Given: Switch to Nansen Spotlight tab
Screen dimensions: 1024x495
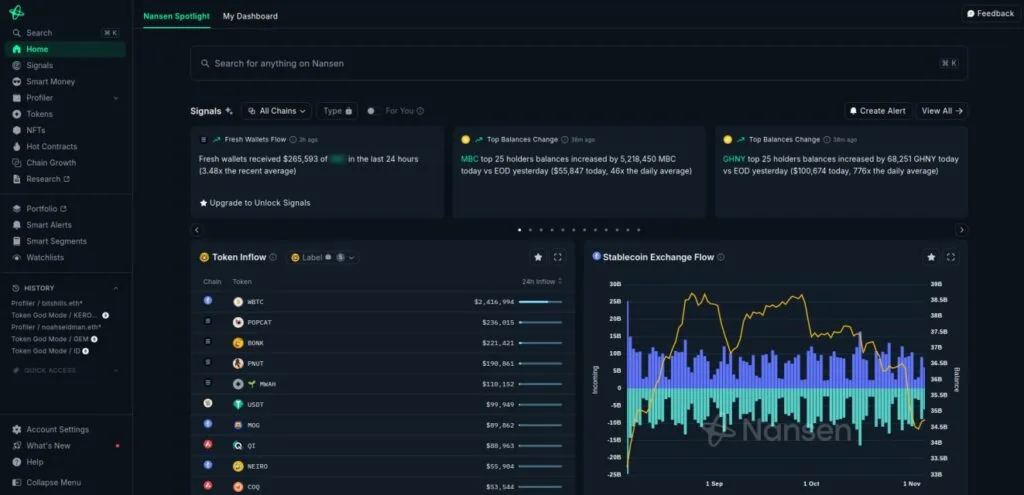Looking at the screenshot, I should (x=176, y=16).
